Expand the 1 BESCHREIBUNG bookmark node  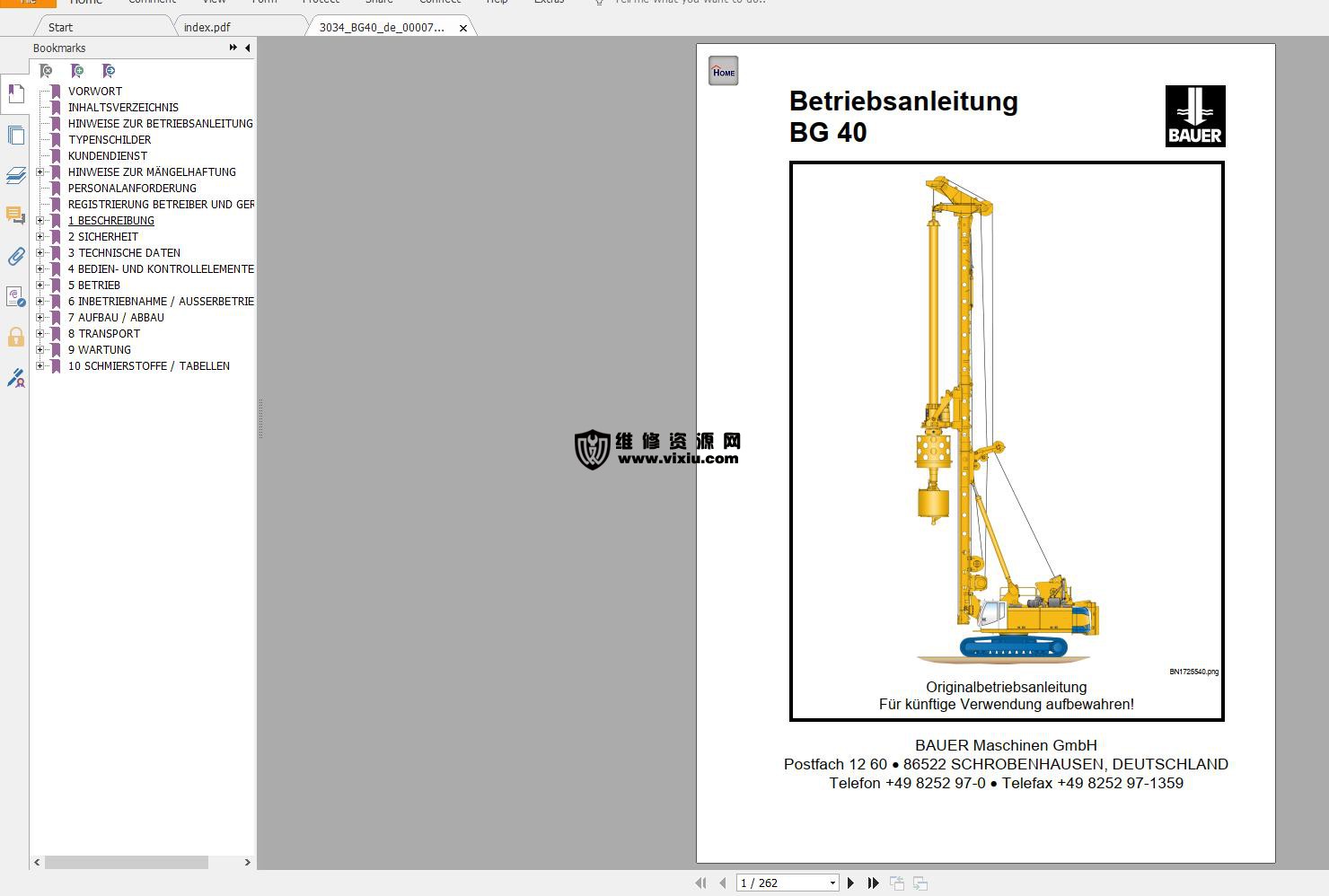pyautogui.click(x=40, y=220)
